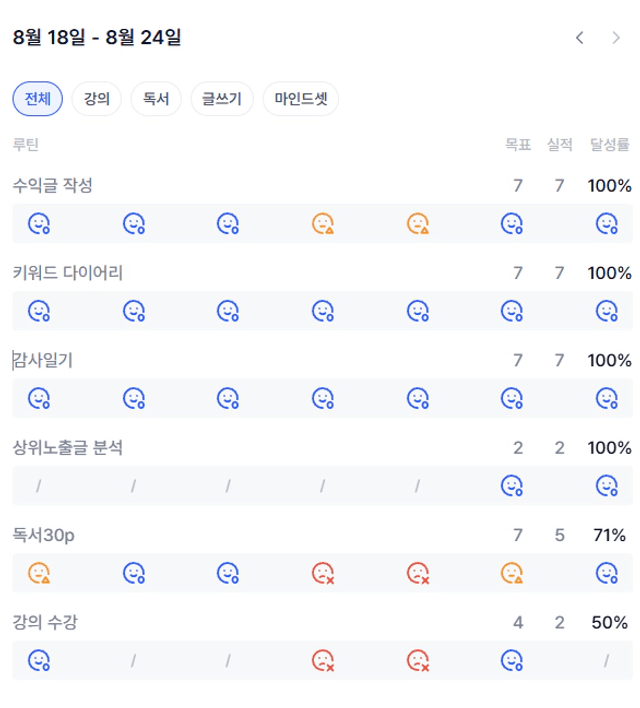This screenshot has width=640, height=708.
Task: Show the 마인드셋 category tab
Action: click(301, 98)
